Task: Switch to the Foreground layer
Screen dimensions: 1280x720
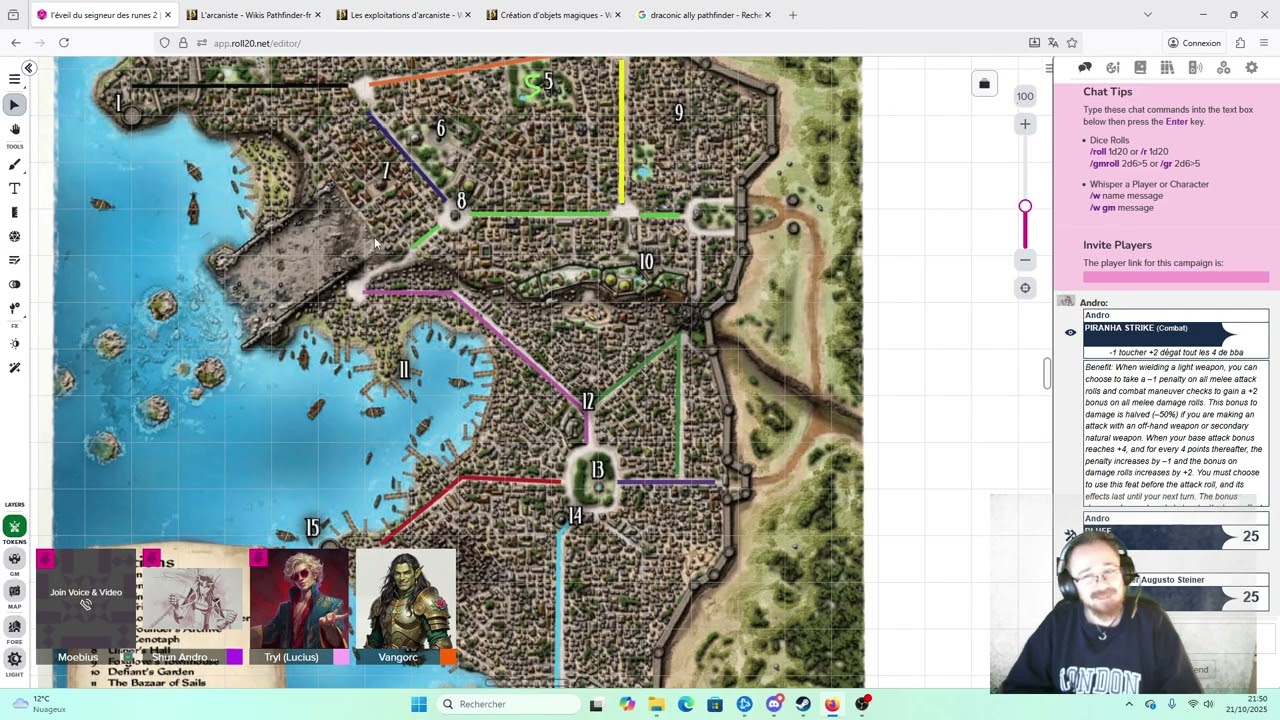Action: click(x=14, y=626)
